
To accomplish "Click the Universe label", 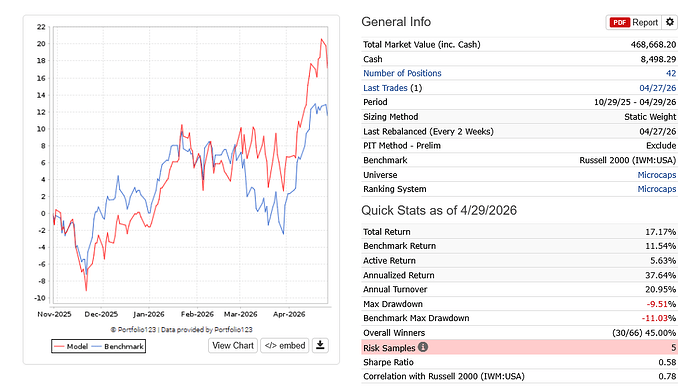I will [380, 175].
